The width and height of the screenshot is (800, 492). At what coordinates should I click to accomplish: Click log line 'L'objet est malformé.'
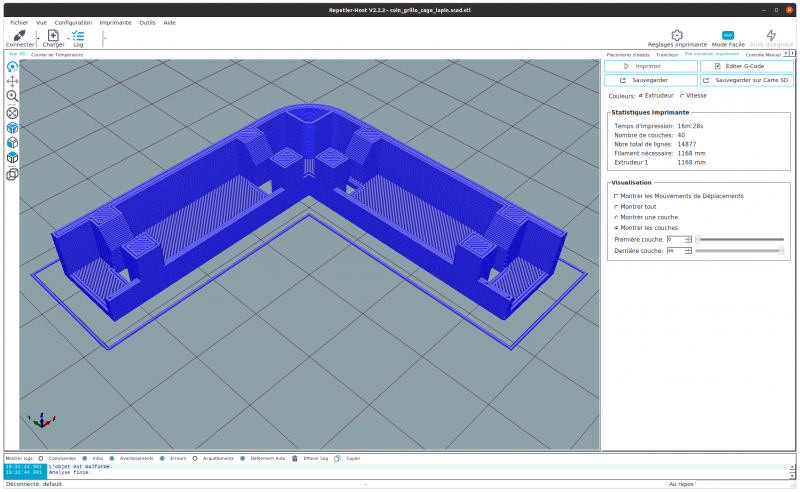pyautogui.click(x=80, y=466)
